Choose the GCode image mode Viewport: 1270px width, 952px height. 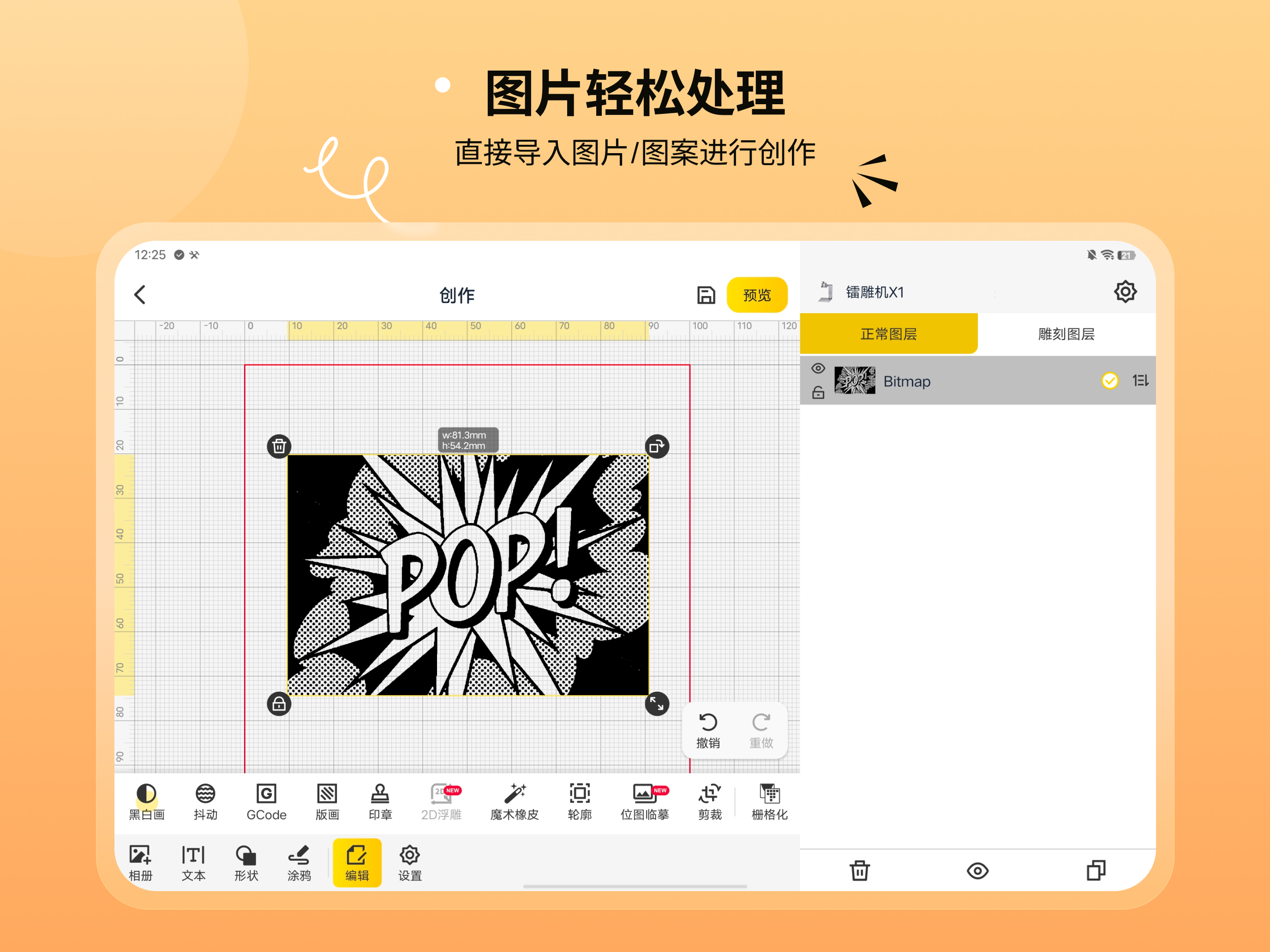pos(266,802)
